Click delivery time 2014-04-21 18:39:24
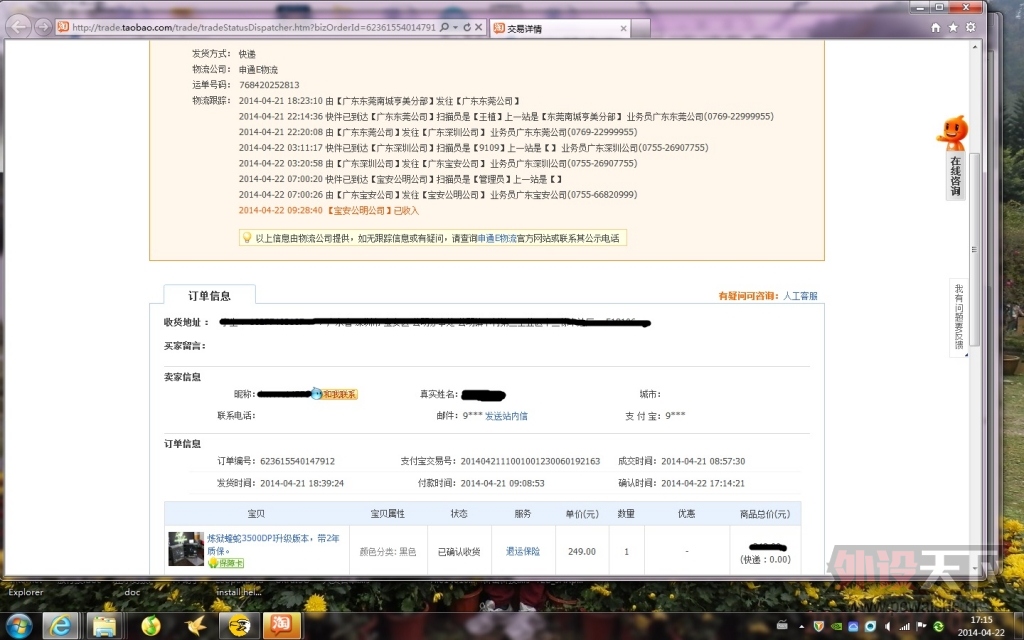Image resolution: width=1024 pixels, height=640 pixels. click(302, 483)
